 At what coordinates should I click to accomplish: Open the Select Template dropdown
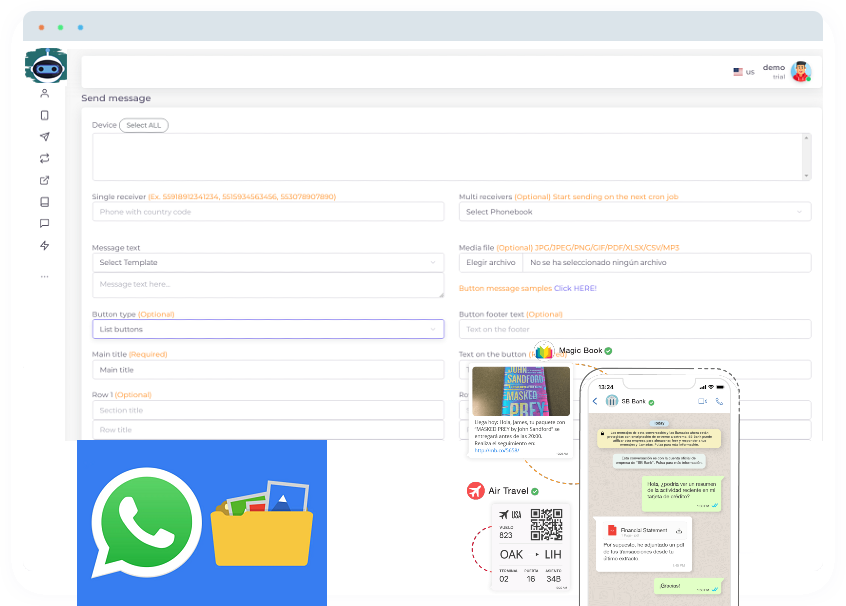click(268, 263)
